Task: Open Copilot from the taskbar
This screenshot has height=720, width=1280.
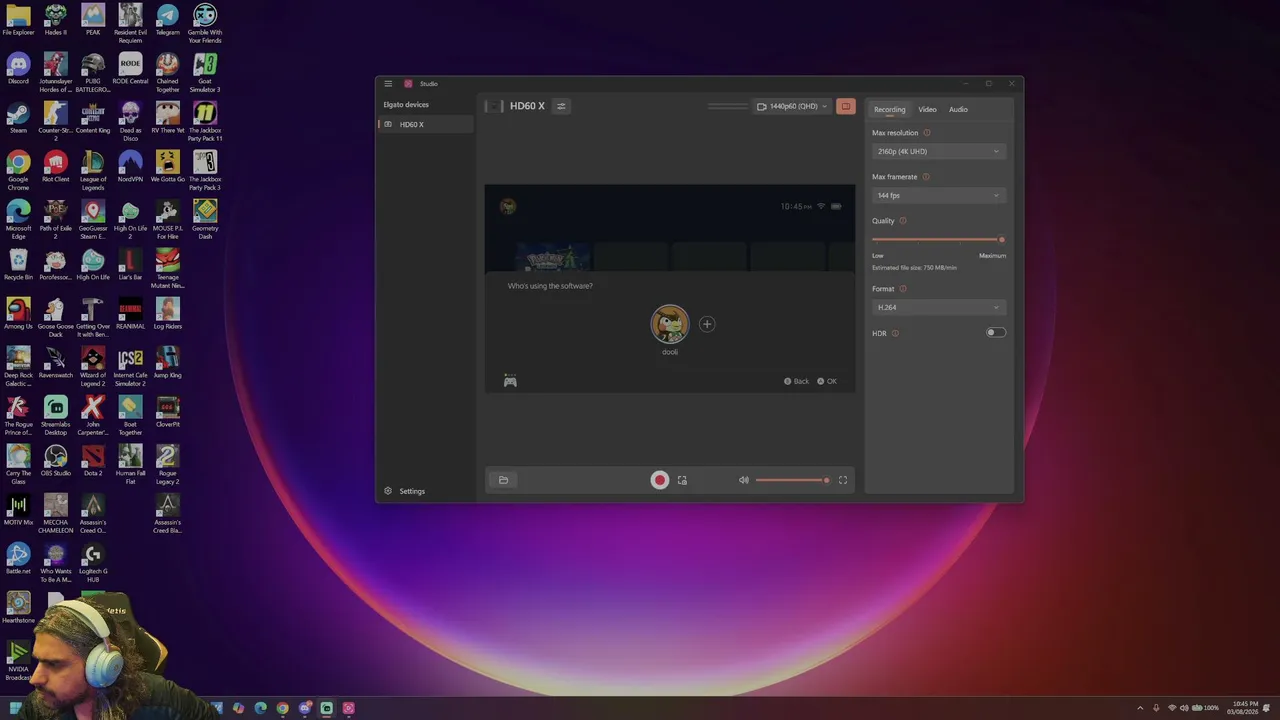Action: tap(238, 708)
